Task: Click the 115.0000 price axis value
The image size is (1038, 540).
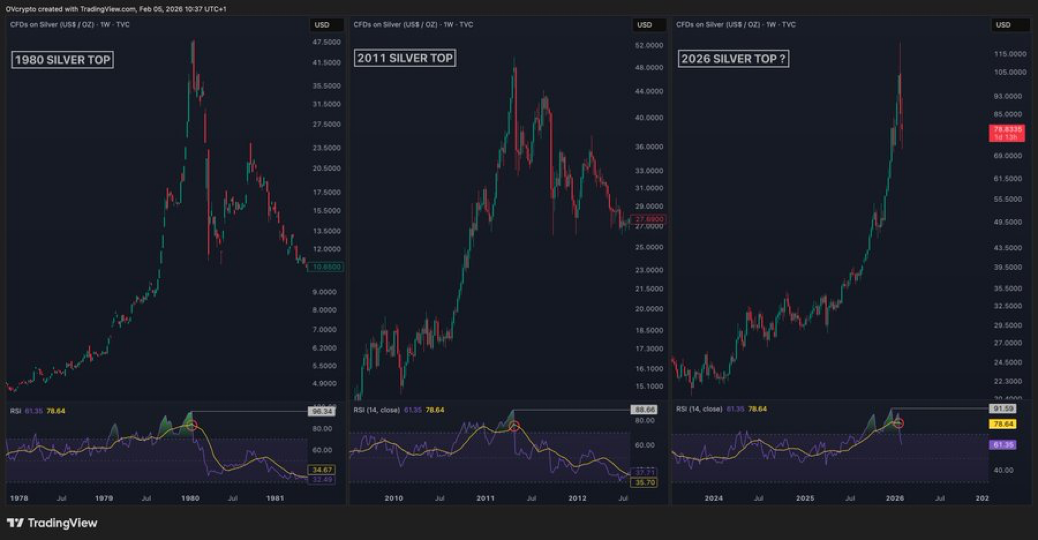Action: pos(1010,54)
